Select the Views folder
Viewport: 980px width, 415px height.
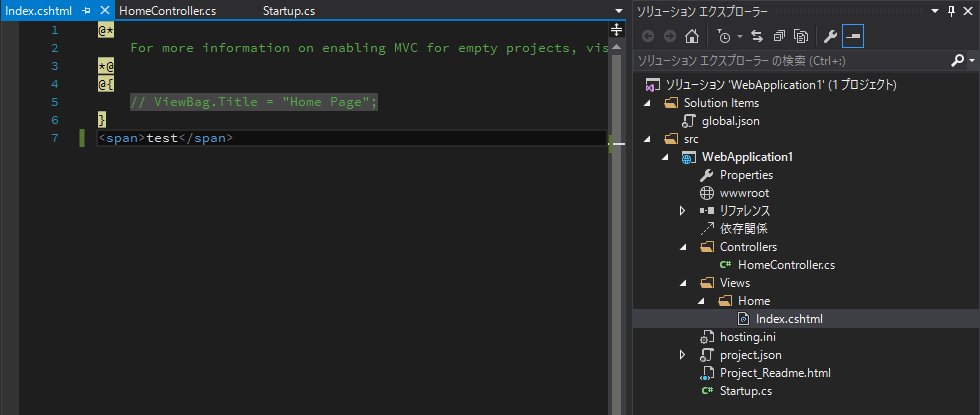735,283
